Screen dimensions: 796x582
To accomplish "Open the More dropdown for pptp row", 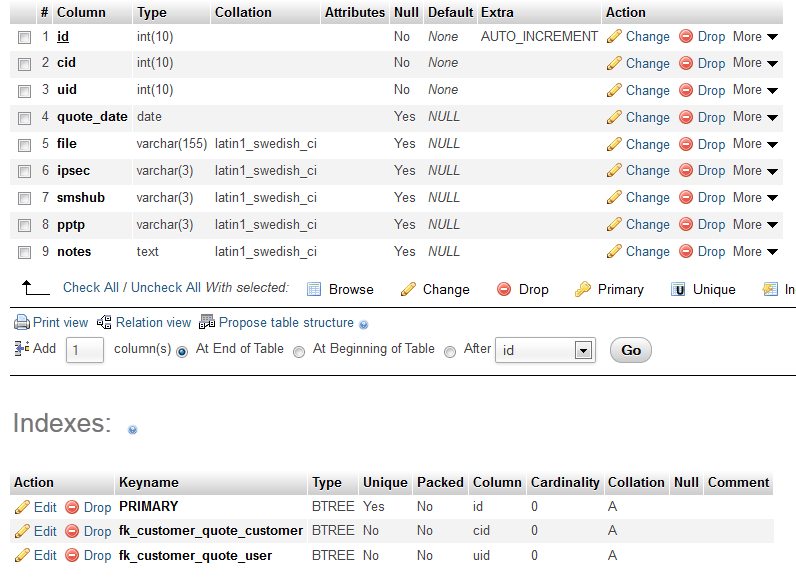I will 755,224.
